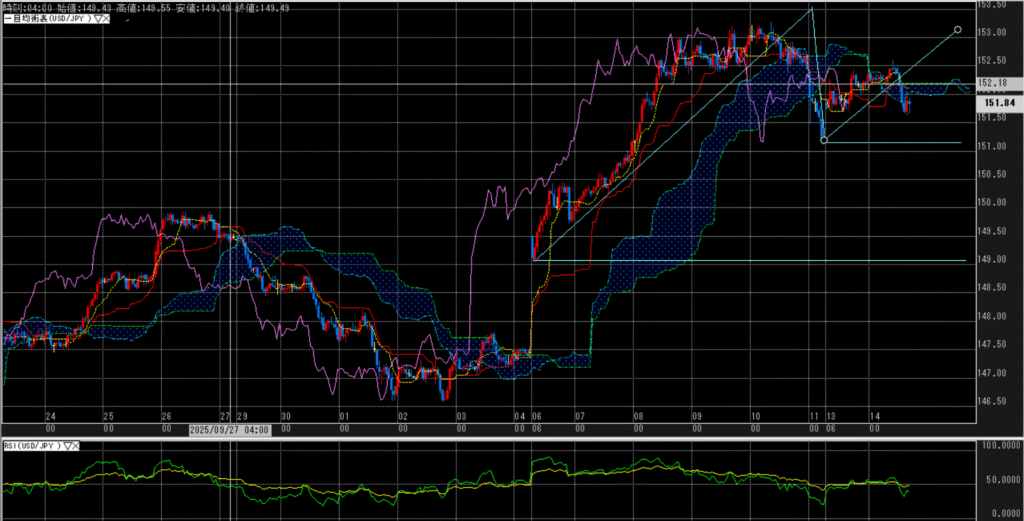Select the horizontal line at 149.00
The image size is (1024, 521).
[750, 260]
